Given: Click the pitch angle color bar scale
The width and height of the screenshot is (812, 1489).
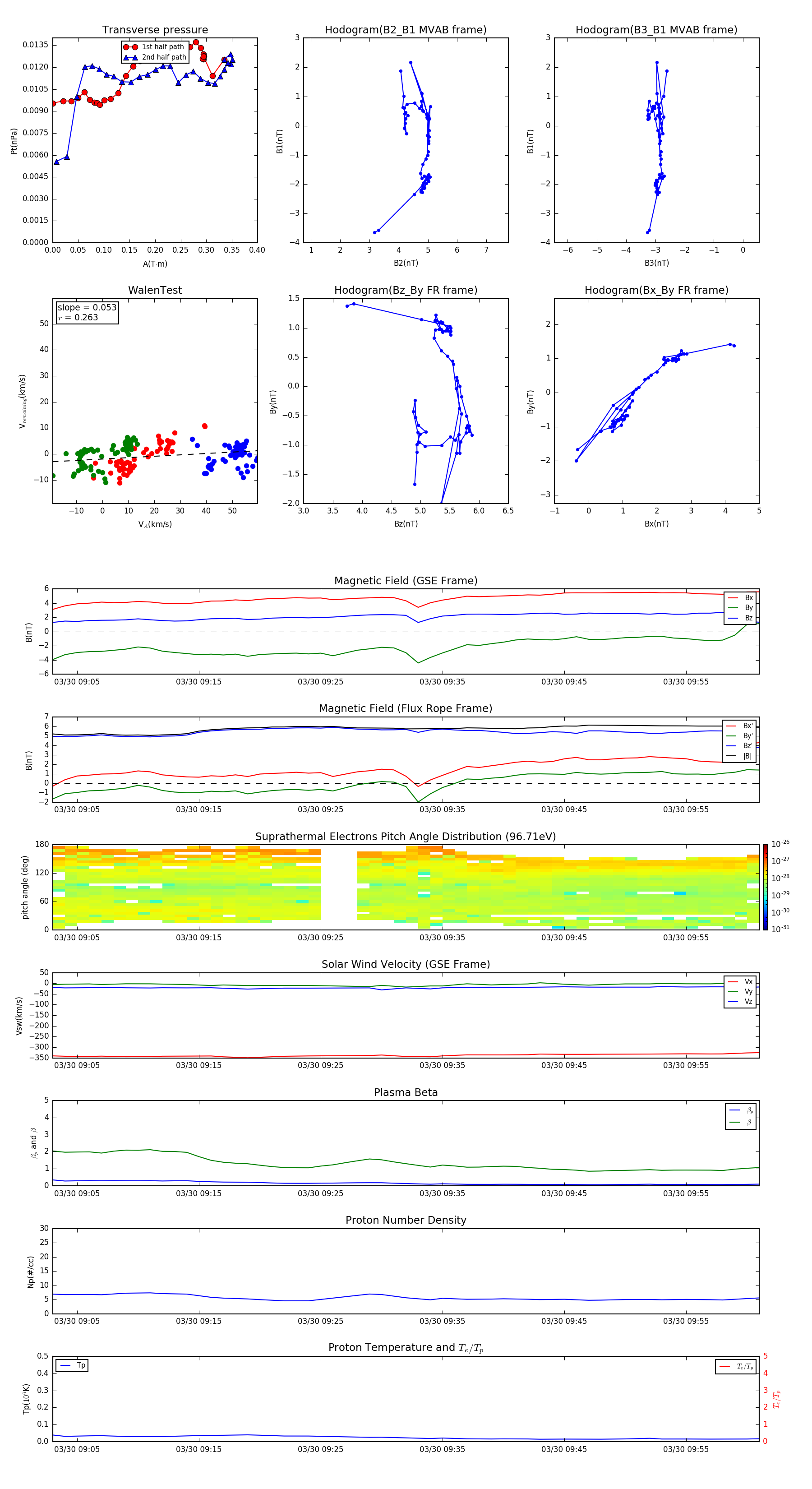Looking at the screenshot, I should pyautogui.click(x=765, y=887).
